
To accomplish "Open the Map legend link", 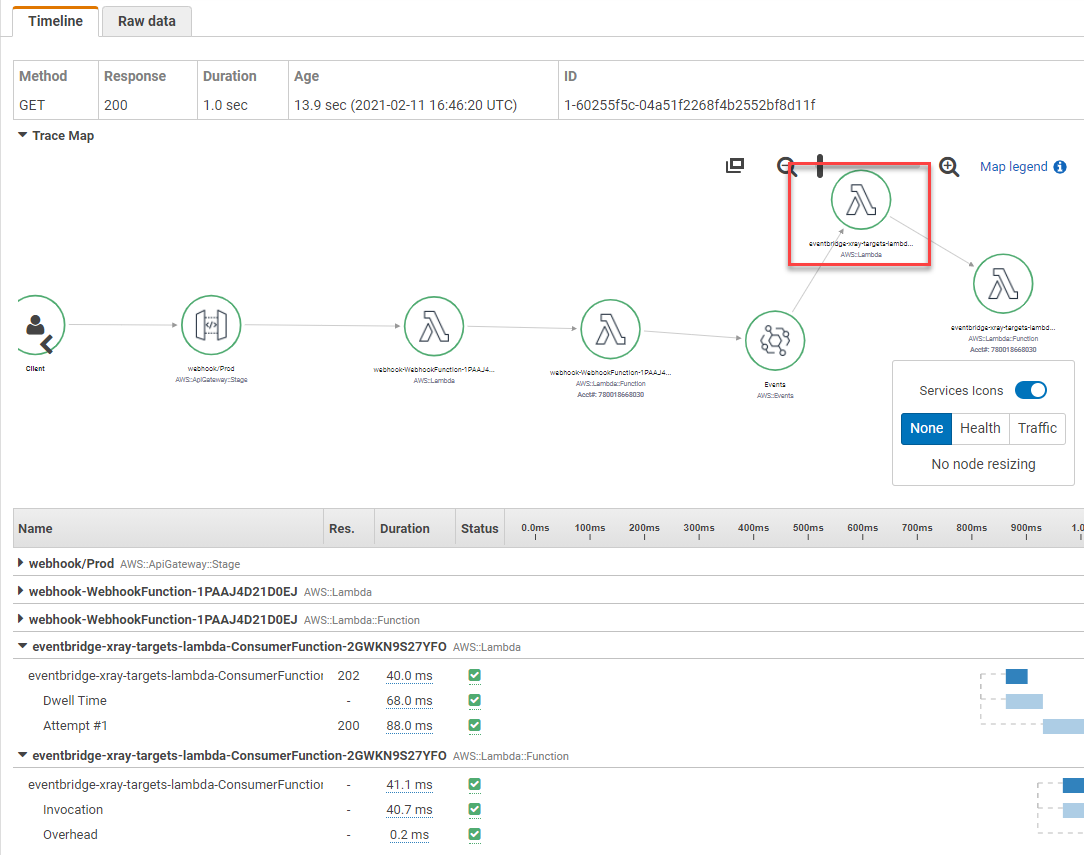I will click(x=1013, y=167).
